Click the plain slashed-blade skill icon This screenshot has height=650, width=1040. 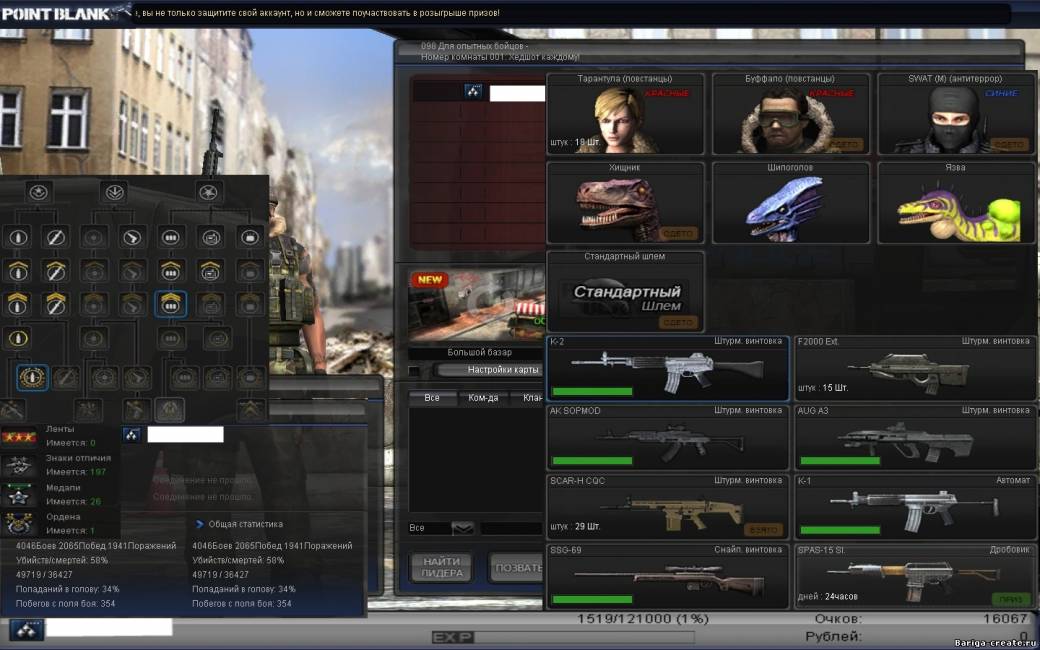click(56, 236)
